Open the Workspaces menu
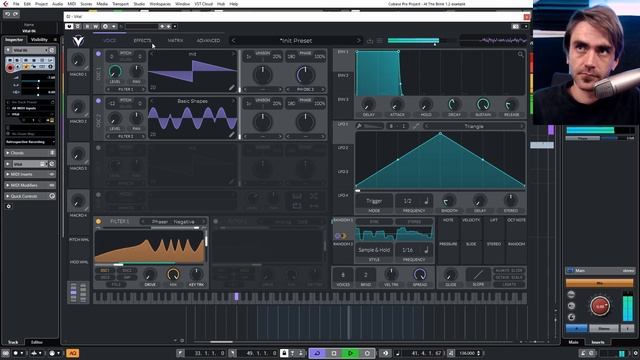 click(160, 4)
